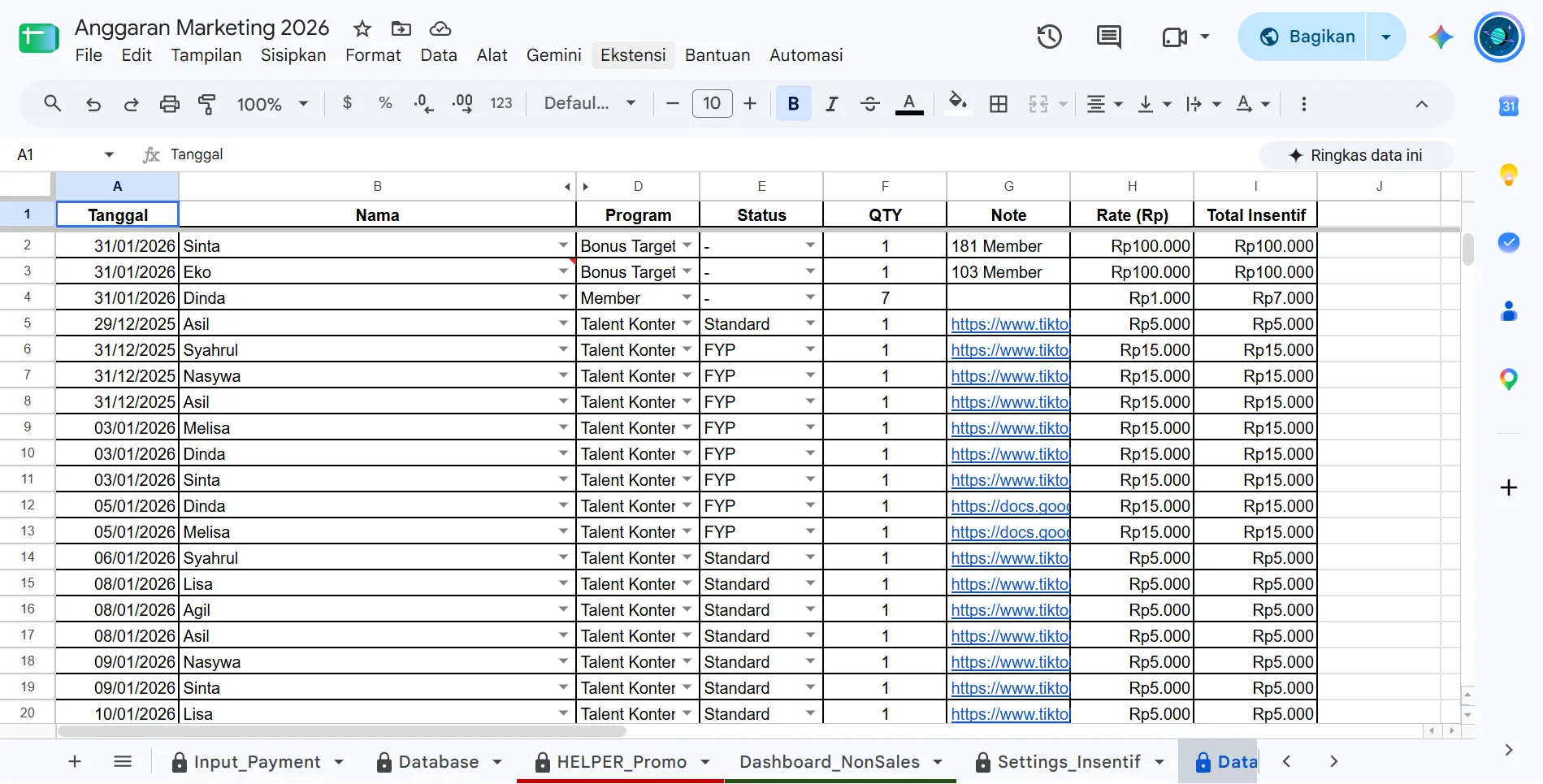1543x784 pixels.
Task: Format as currency with dollar icon
Action: (348, 103)
